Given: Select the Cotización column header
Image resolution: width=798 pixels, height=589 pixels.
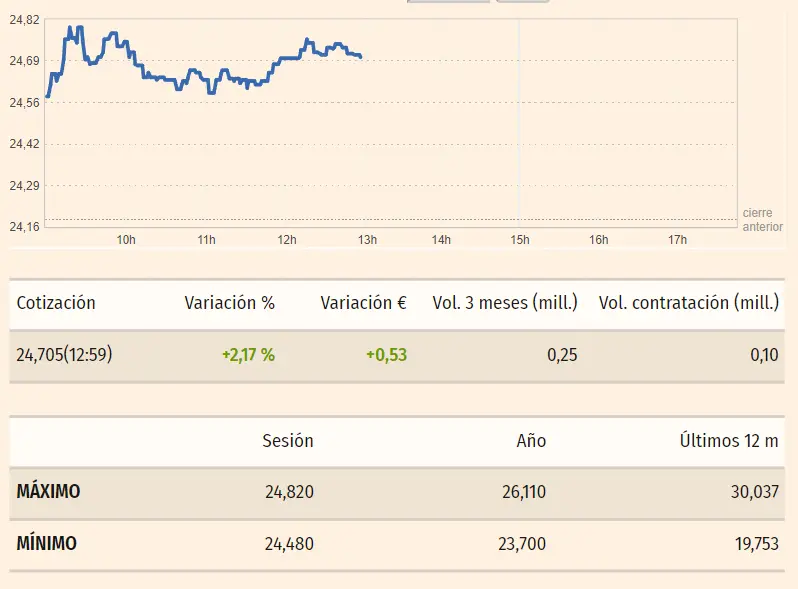Looking at the screenshot, I should click(x=56, y=303).
